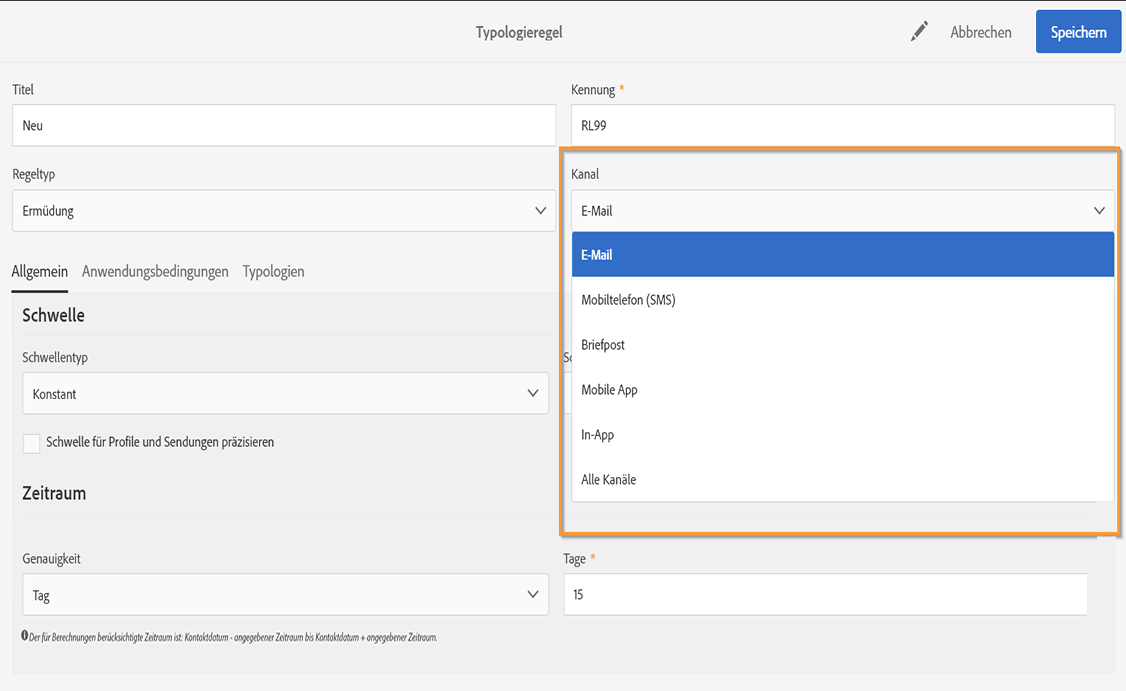Switch to the Anwendungsbedingungen tab

[155, 272]
